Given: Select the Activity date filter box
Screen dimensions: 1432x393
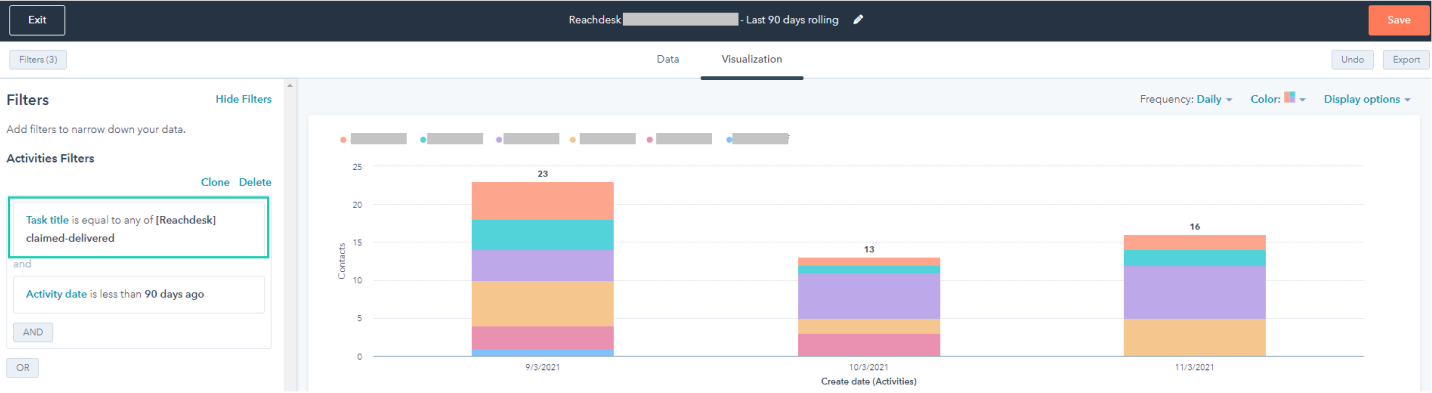Looking at the screenshot, I should point(138,295).
